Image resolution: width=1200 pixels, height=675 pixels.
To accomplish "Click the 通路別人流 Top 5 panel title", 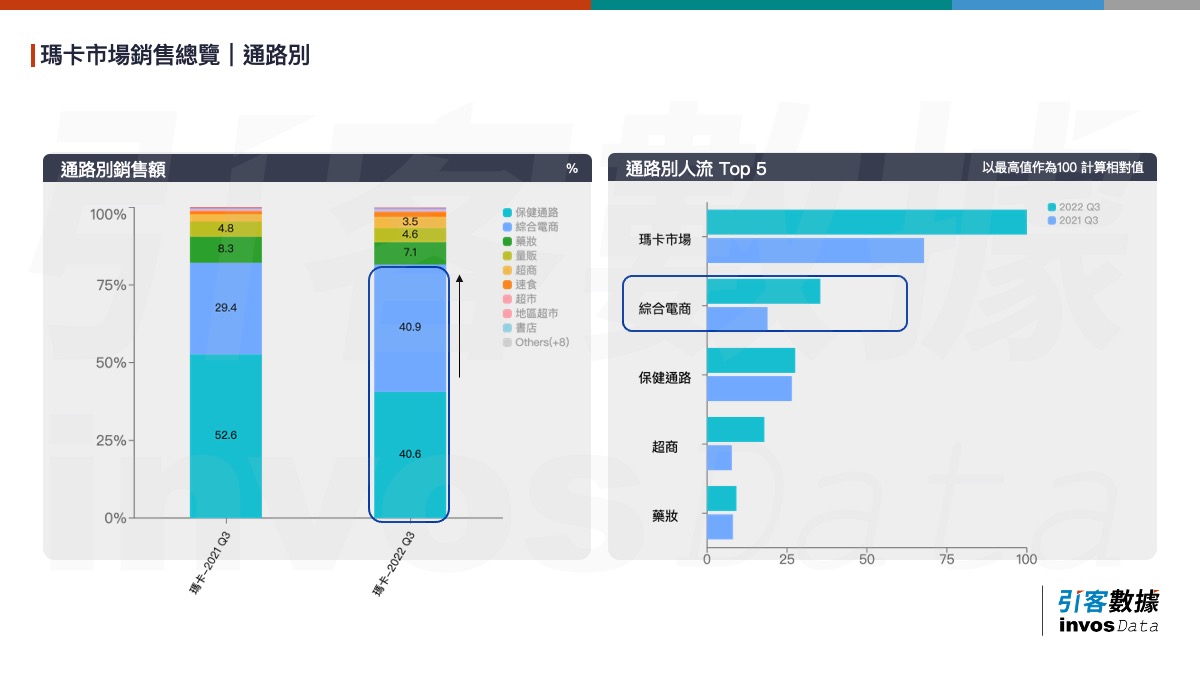I will click(x=696, y=169).
